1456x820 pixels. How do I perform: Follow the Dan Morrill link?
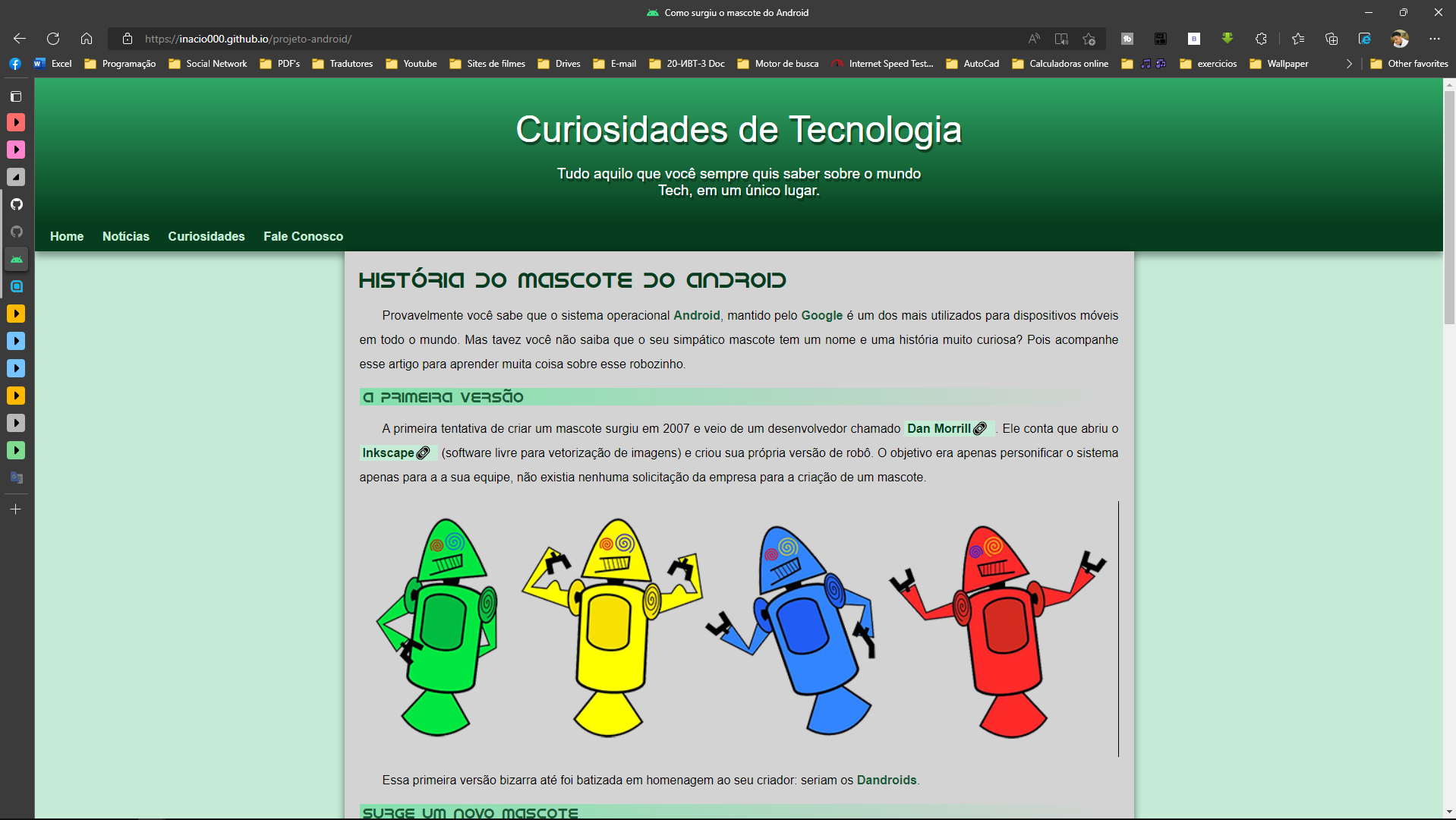pos(941,428)
